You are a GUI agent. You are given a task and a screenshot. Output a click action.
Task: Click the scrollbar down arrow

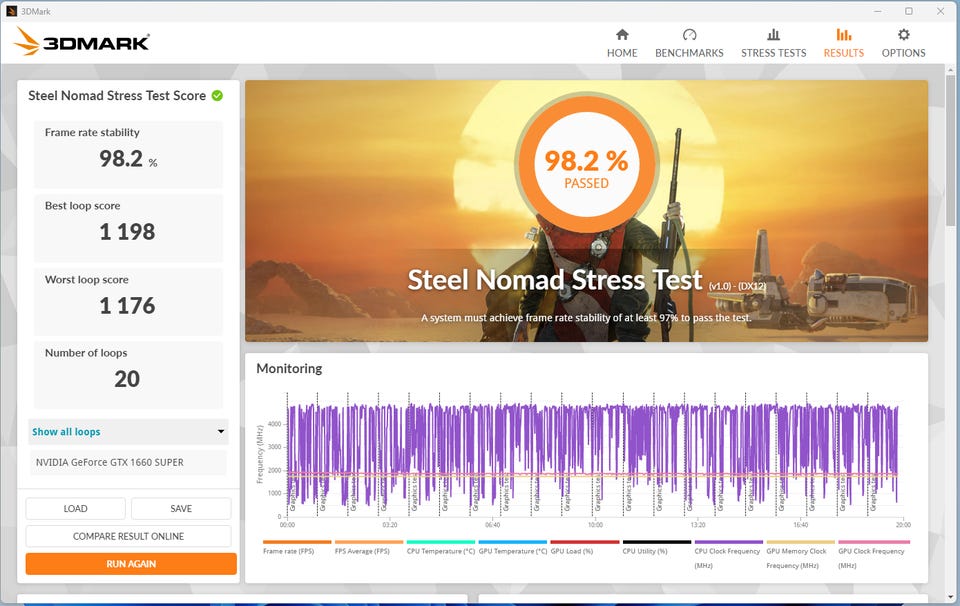951,597
